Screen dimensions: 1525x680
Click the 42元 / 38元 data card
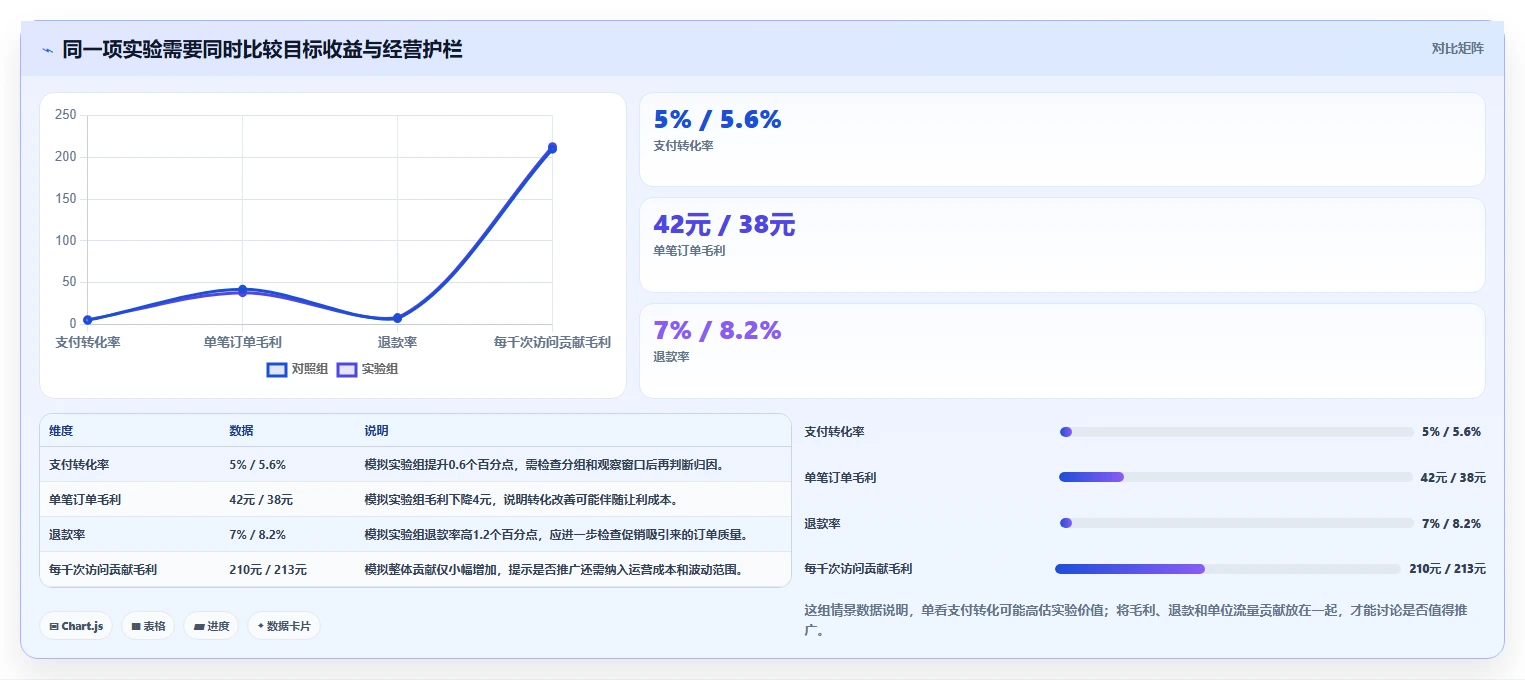(x=1062, y=245)
